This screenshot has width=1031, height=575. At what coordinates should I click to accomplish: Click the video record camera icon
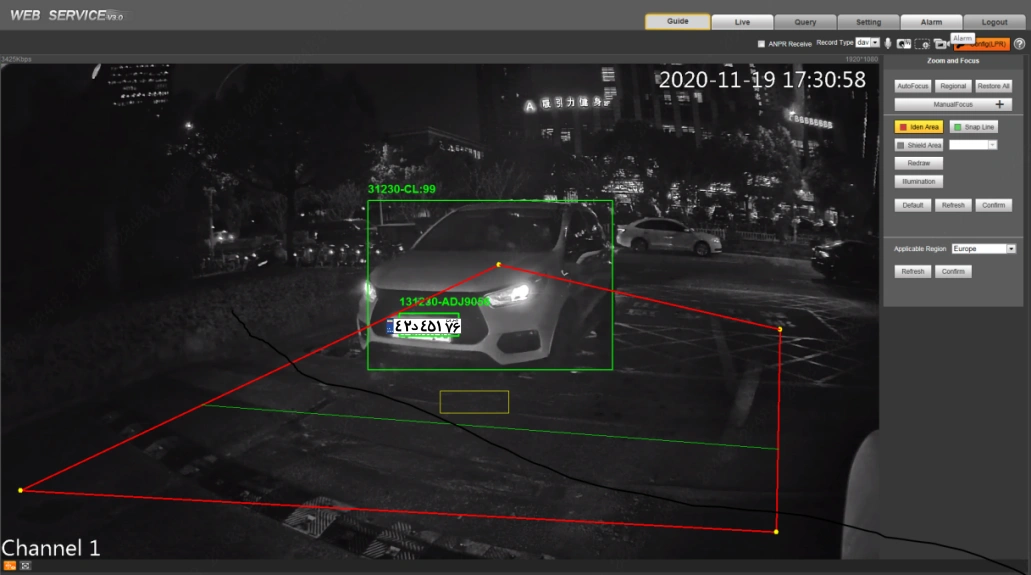[x=940, y=44]
